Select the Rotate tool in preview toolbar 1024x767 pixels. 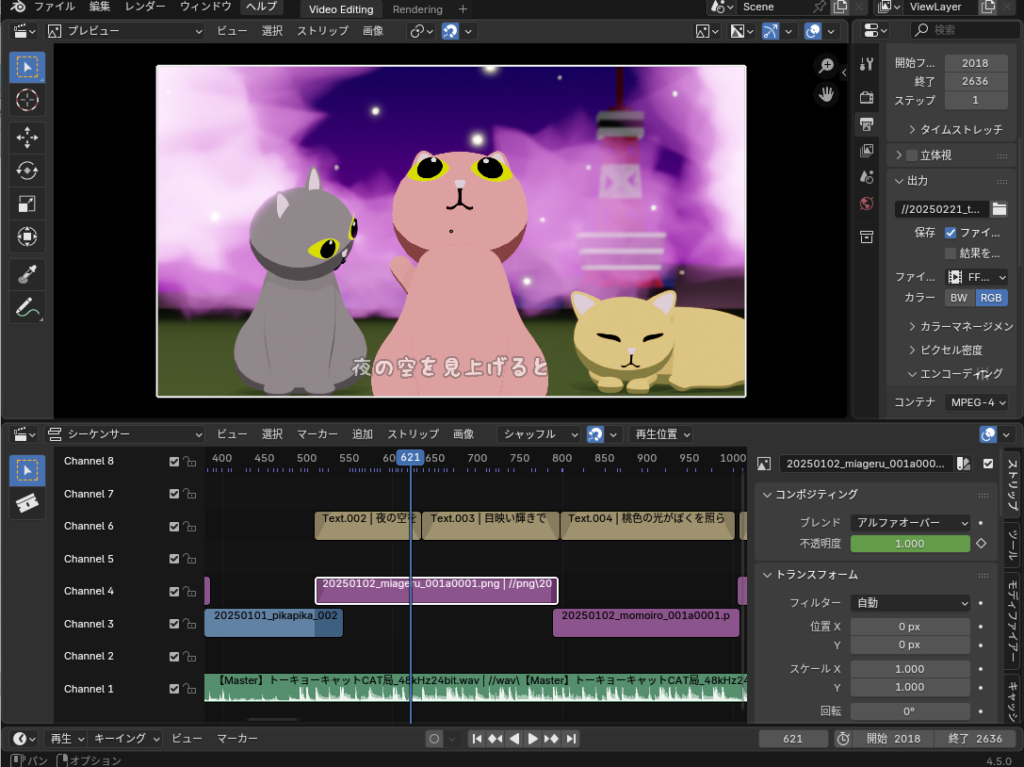(27, 171)
